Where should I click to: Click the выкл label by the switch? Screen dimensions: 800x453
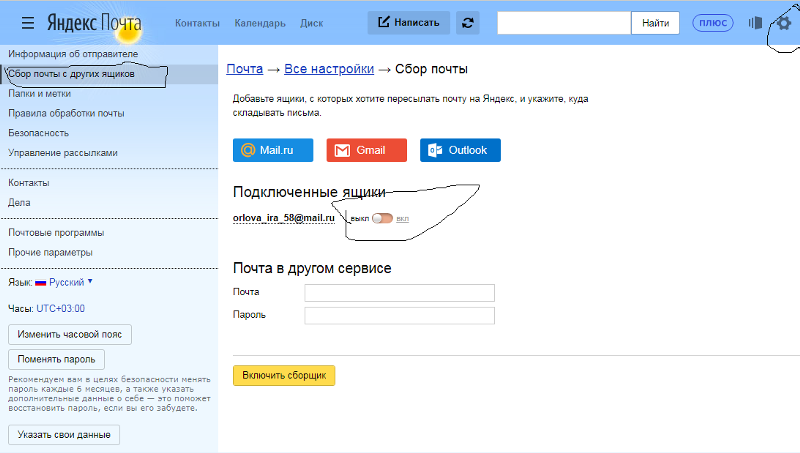click(x=360, y=218)
